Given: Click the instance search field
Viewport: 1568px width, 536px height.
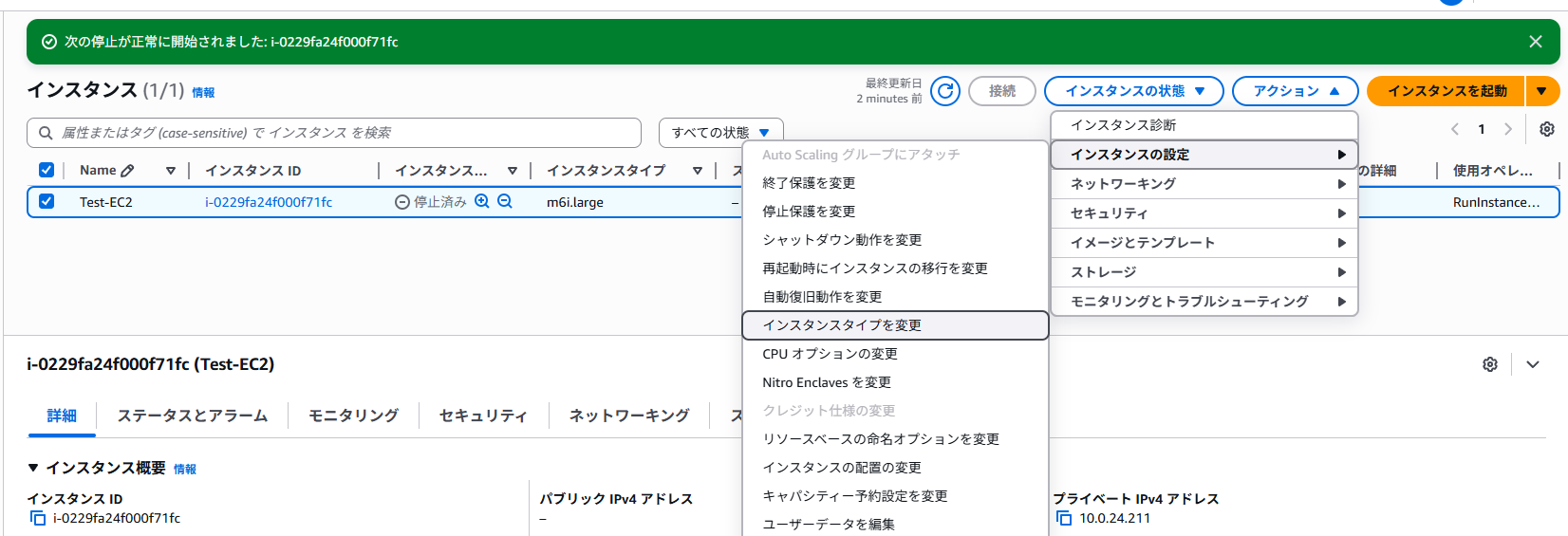Looking at the screenshot, I should tap(334, 133).
